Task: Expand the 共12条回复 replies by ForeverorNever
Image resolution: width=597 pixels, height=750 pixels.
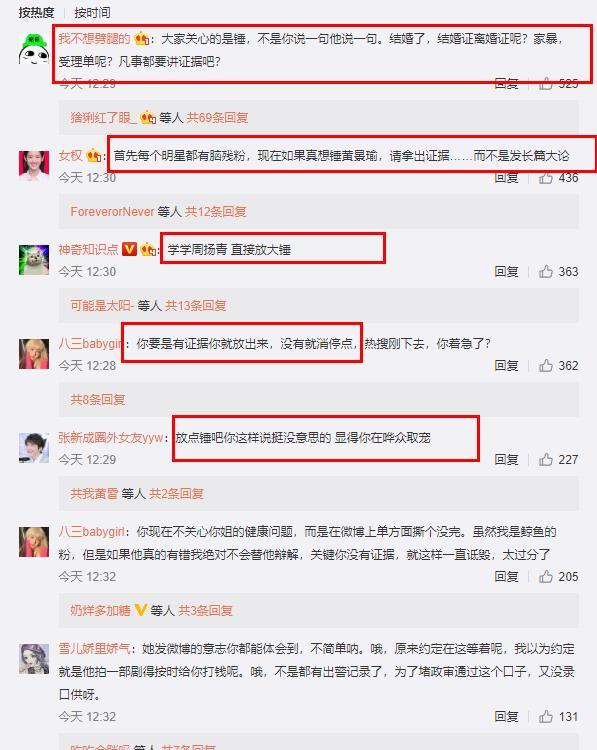Action: point(216,211)
